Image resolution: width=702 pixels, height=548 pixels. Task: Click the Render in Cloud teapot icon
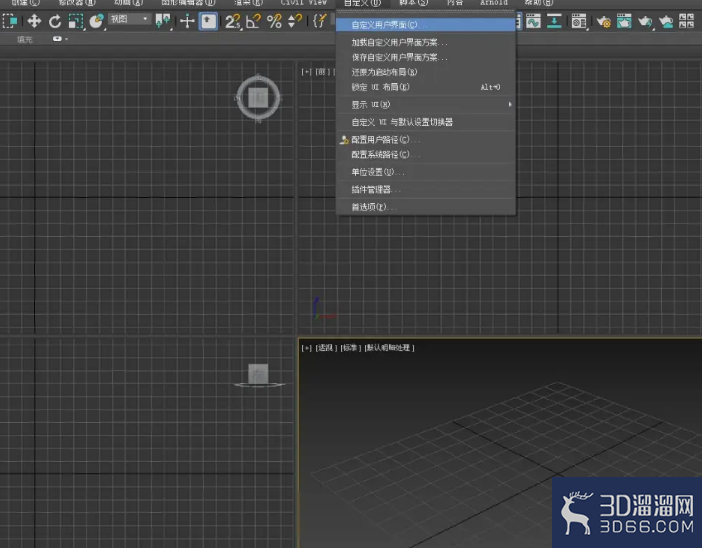(x=666, y=21)
